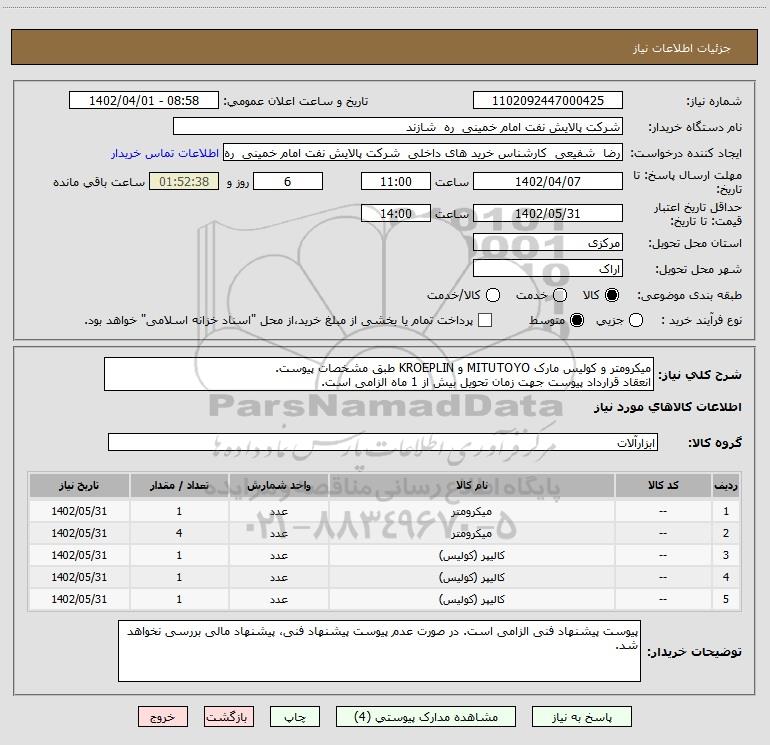Click the توضیحات خریدار notes box
The width and height of the screenshot is (770, 745).
[379, 651]
